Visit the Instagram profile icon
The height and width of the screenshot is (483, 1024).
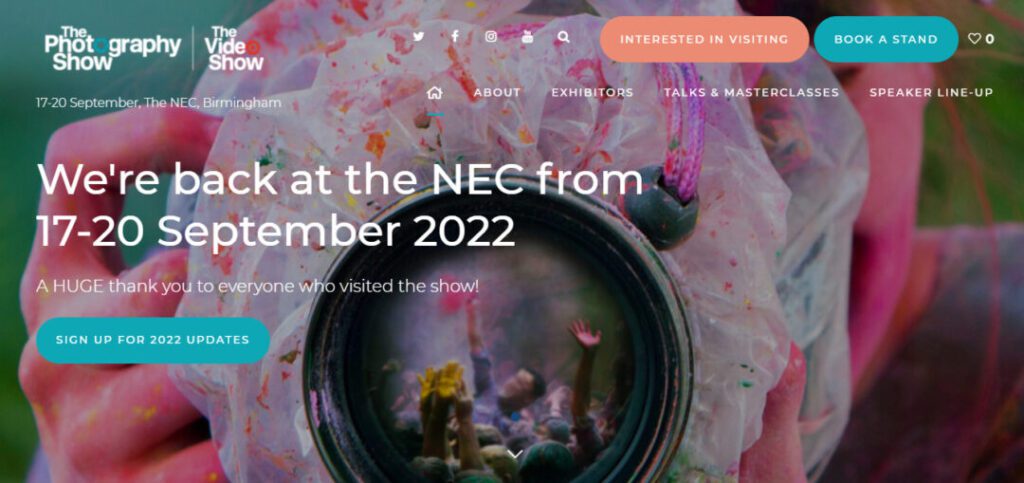click(x=491, y=37)
